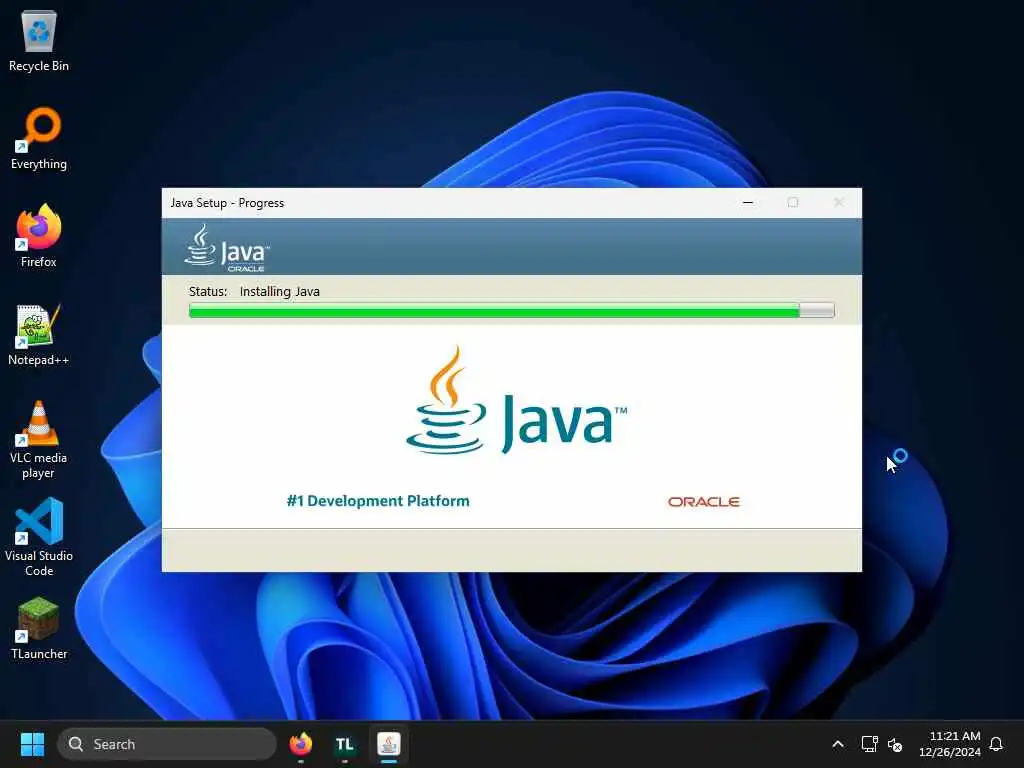
Task: Click the large Java logo graphic
Action: 516,400
